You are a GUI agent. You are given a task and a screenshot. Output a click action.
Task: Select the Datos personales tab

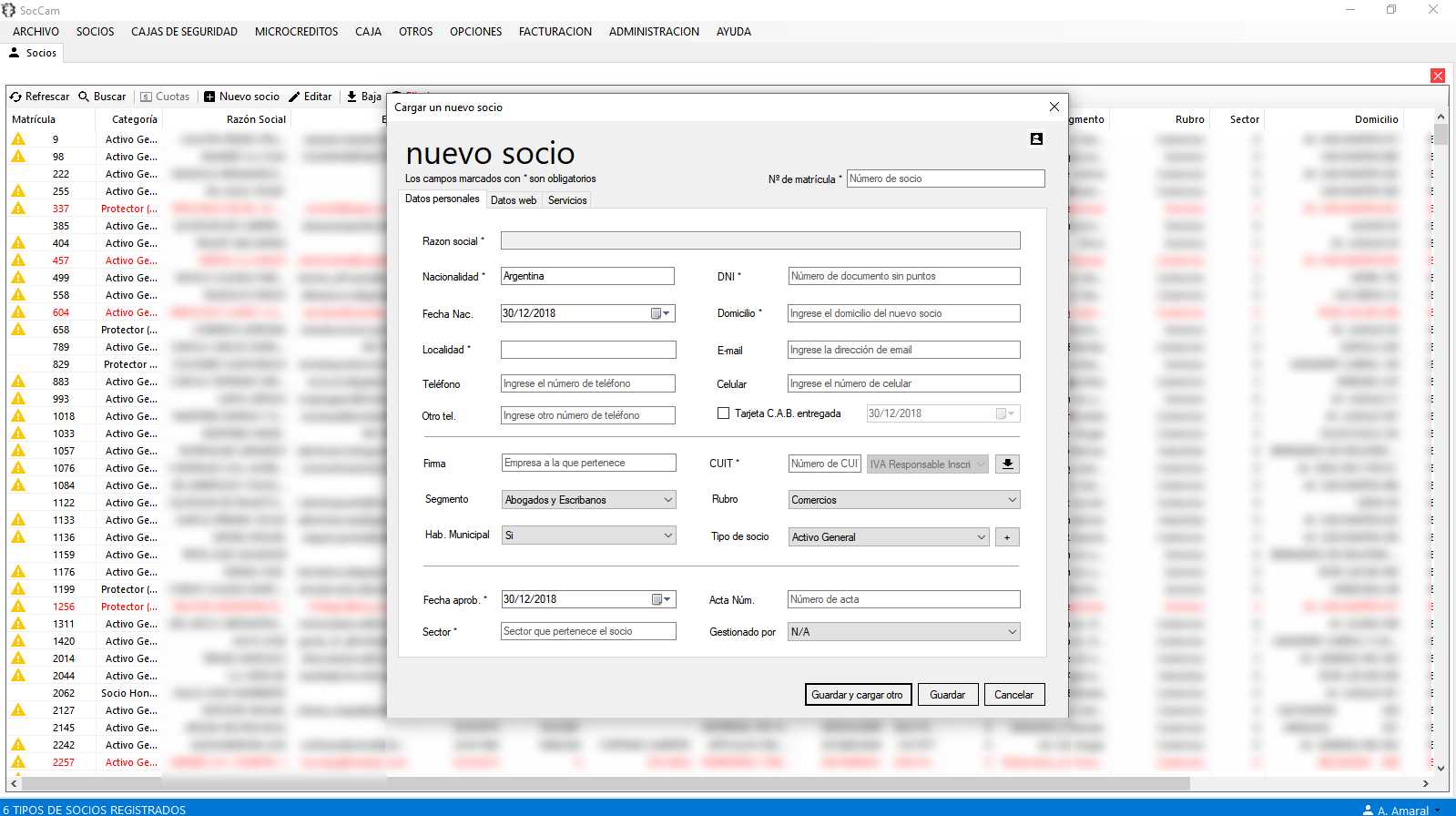[443, 199]
